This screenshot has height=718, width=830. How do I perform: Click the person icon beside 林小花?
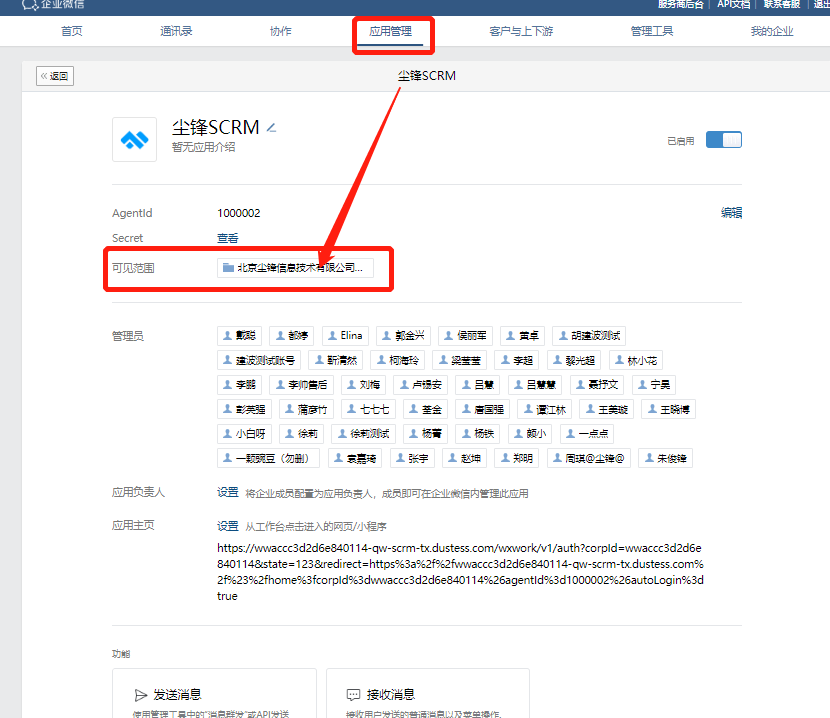tap(619, 360)
